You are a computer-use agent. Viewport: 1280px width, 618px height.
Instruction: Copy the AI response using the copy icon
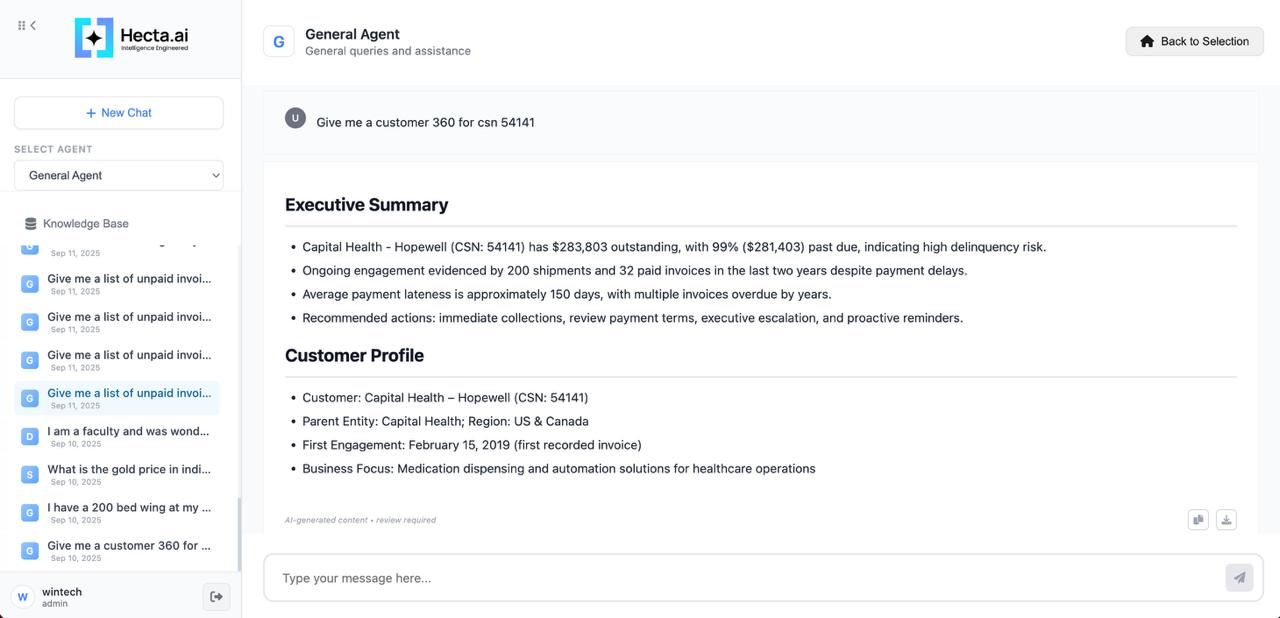click(x=1198, y=520)
